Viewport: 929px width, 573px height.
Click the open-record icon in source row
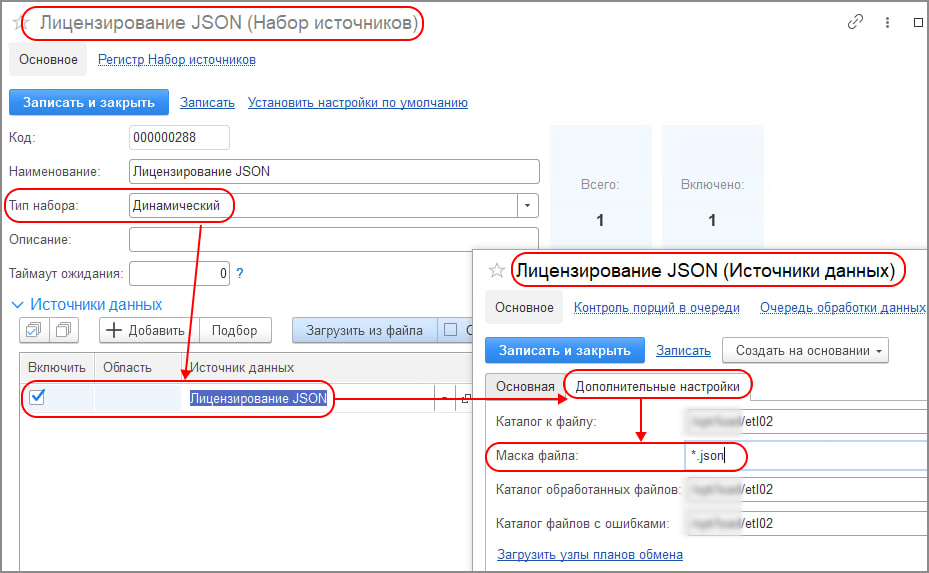click(x=466, y=398)
